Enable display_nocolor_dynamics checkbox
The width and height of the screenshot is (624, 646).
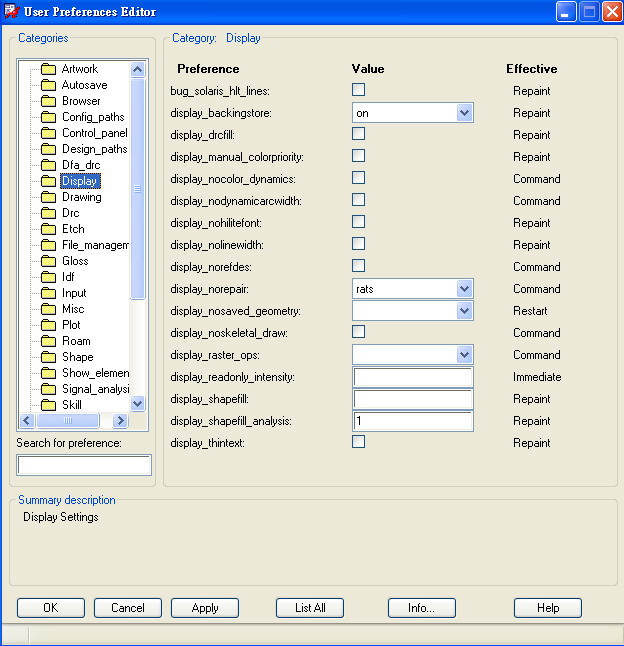pyautogui.click(x=358, y=178)
